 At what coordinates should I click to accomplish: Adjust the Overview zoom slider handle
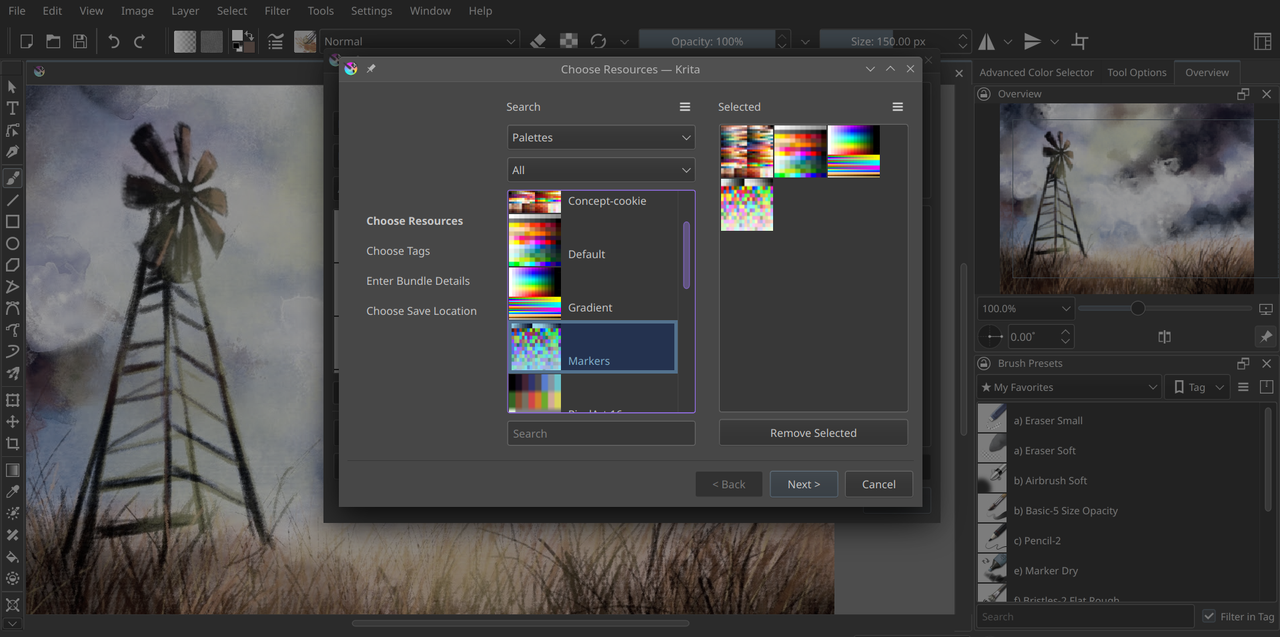1138,308
